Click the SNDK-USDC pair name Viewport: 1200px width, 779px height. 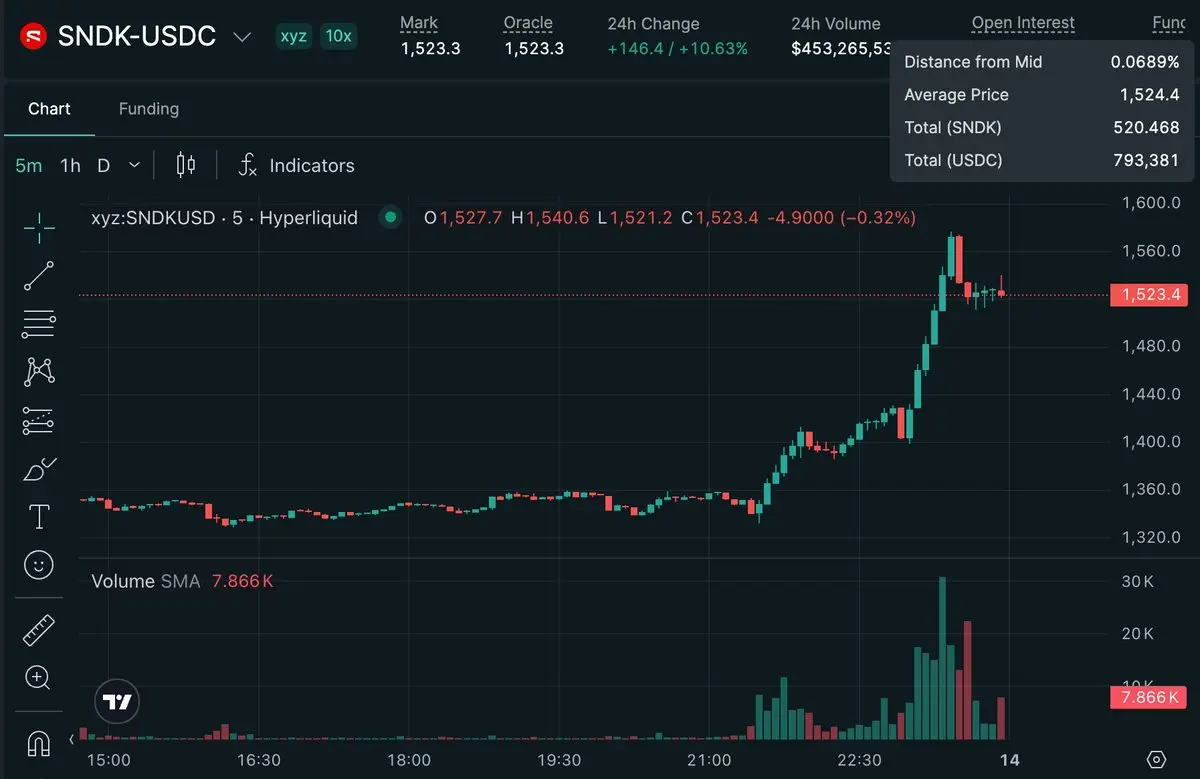[137, 37]
